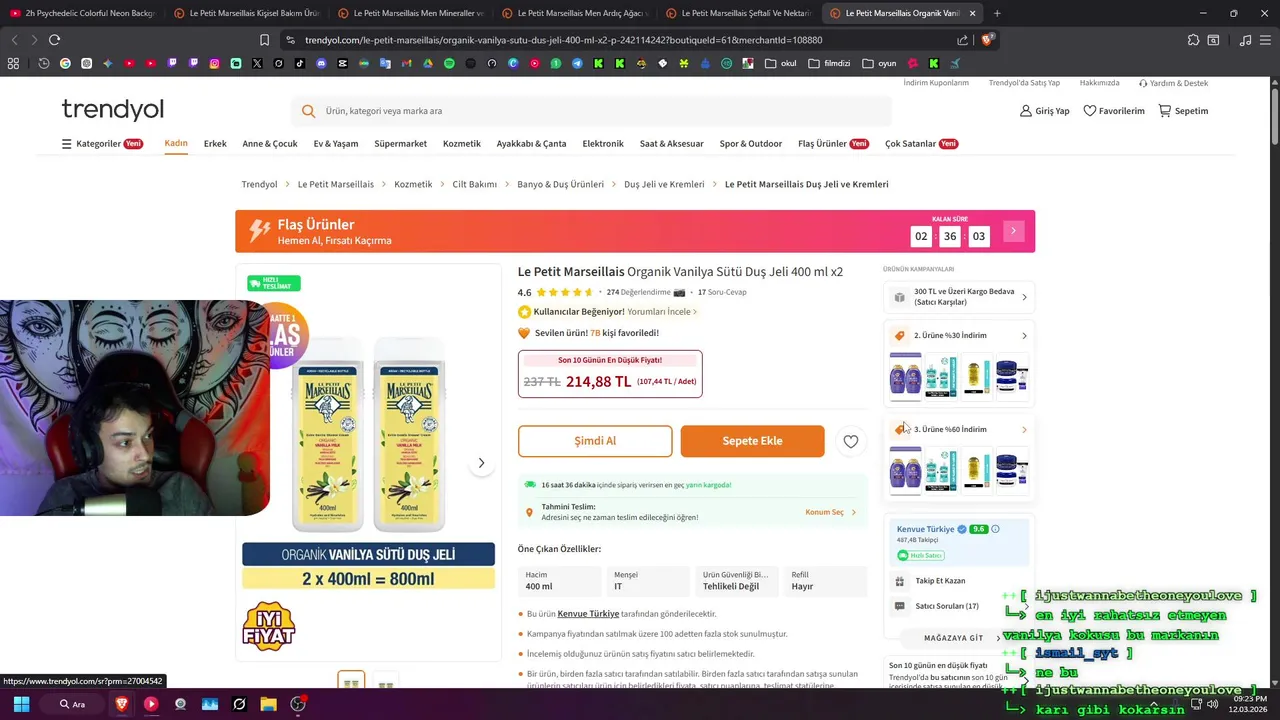Open the oyun bookmarks folder
The width and height of the screenshot is (1280, 720).
click(x=879, y=63)
